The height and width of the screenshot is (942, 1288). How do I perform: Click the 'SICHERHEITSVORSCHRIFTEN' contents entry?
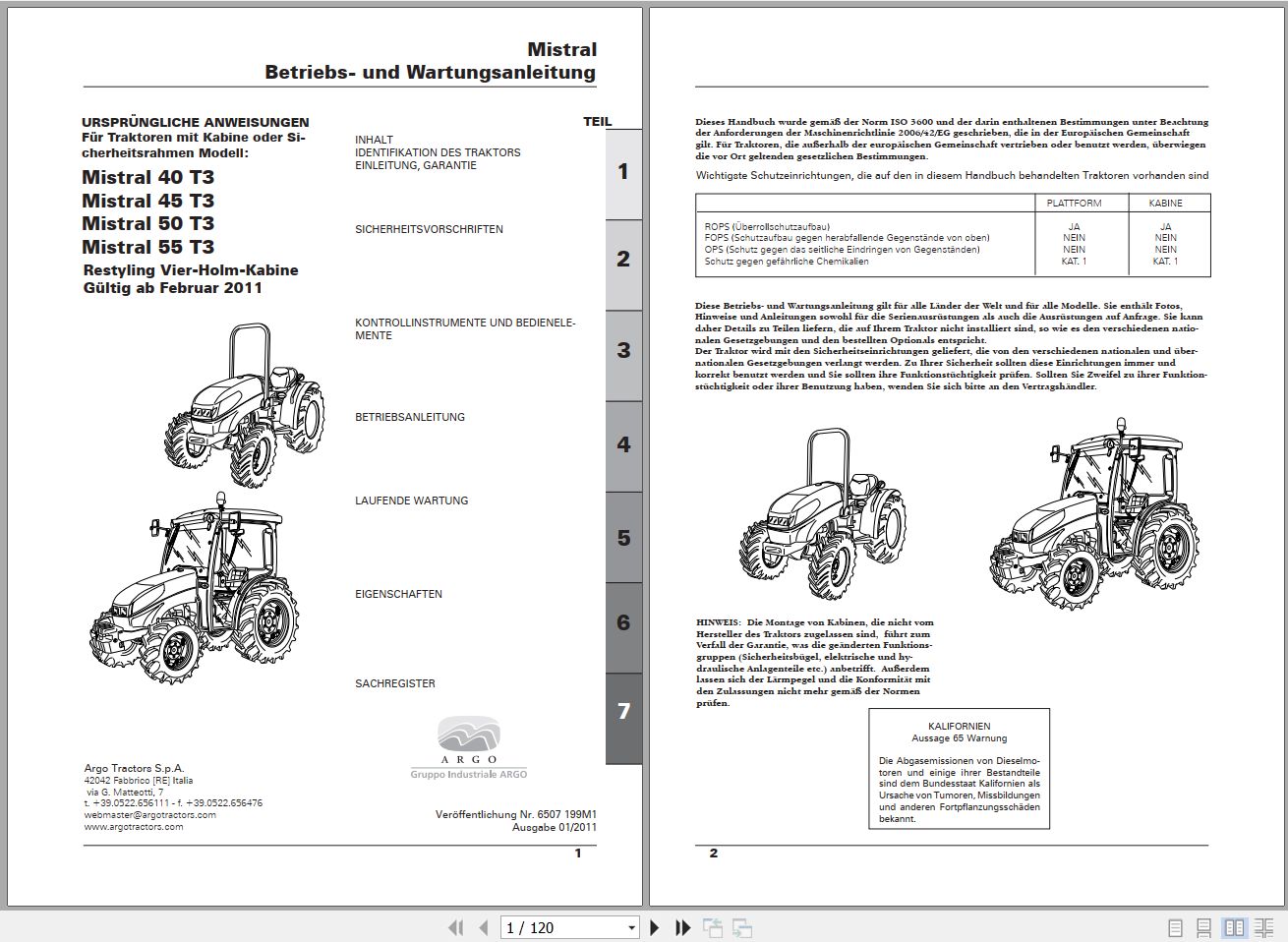coord(429,229)
